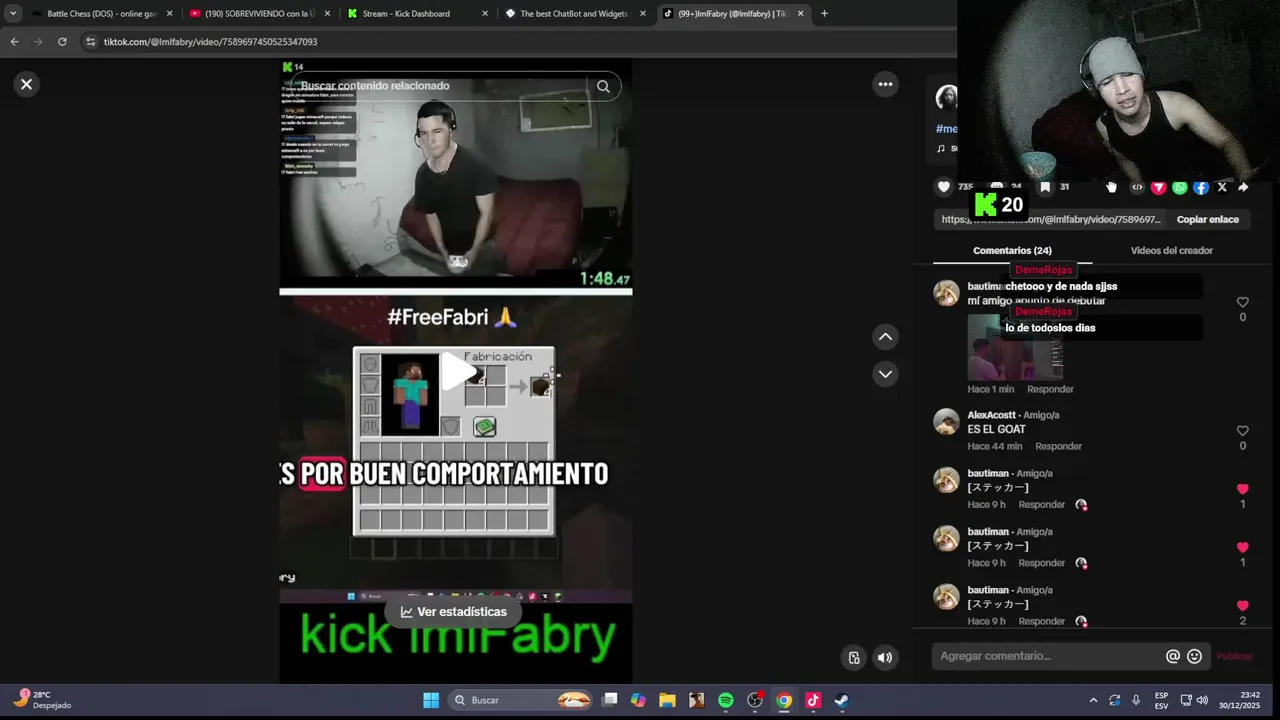This screenshot has height=720, width=1280.
Task: Switch to Battle Chess (DOS) tab
Action: point(100,14)
